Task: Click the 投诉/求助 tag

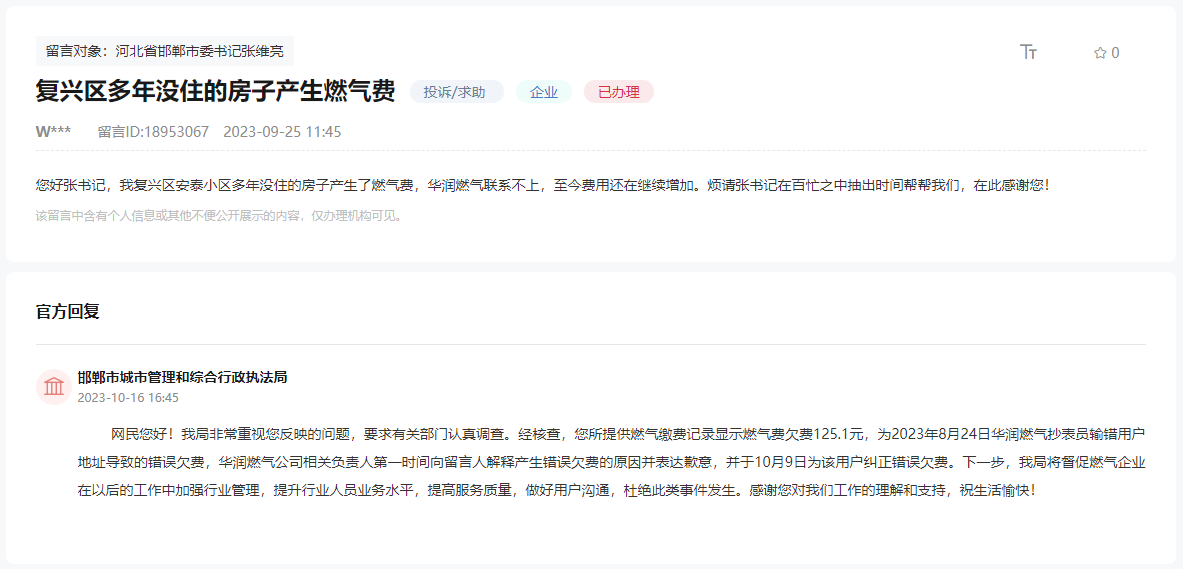Action: coord(456,92)
